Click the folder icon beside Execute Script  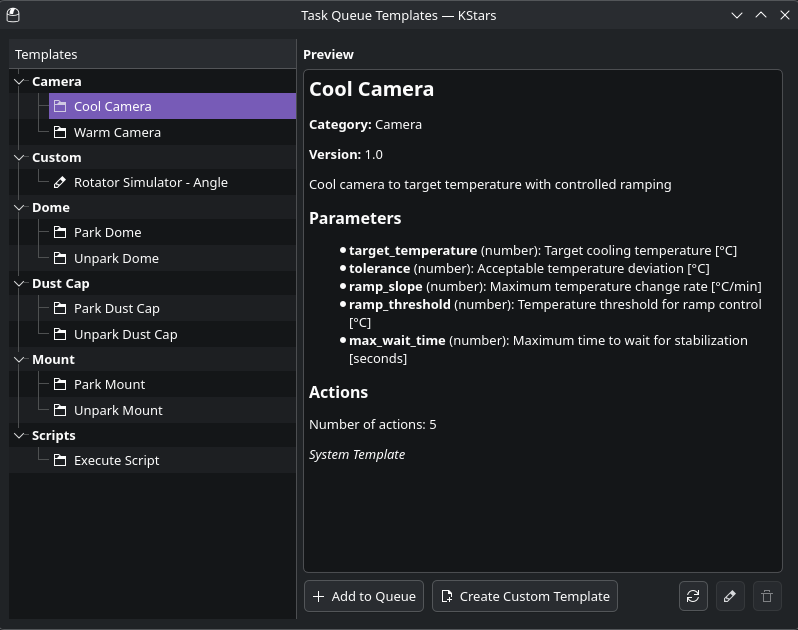click(60, 460)
